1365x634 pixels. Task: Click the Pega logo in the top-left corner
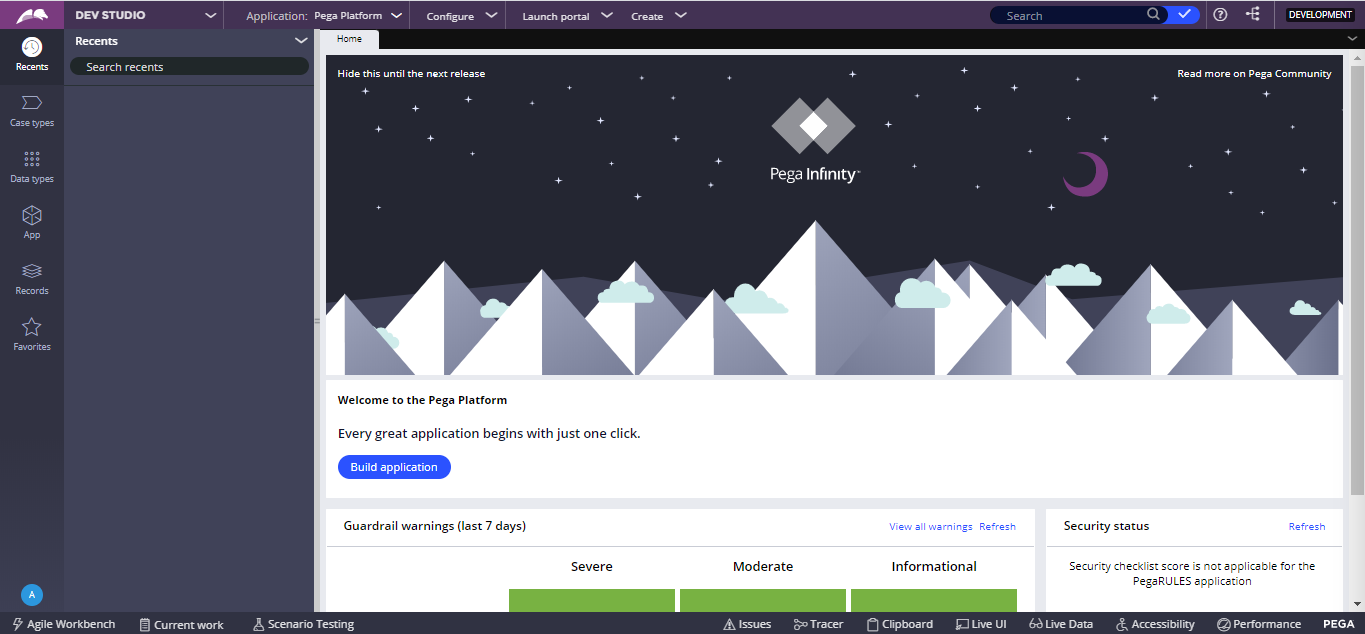click(x=31, y=15)
